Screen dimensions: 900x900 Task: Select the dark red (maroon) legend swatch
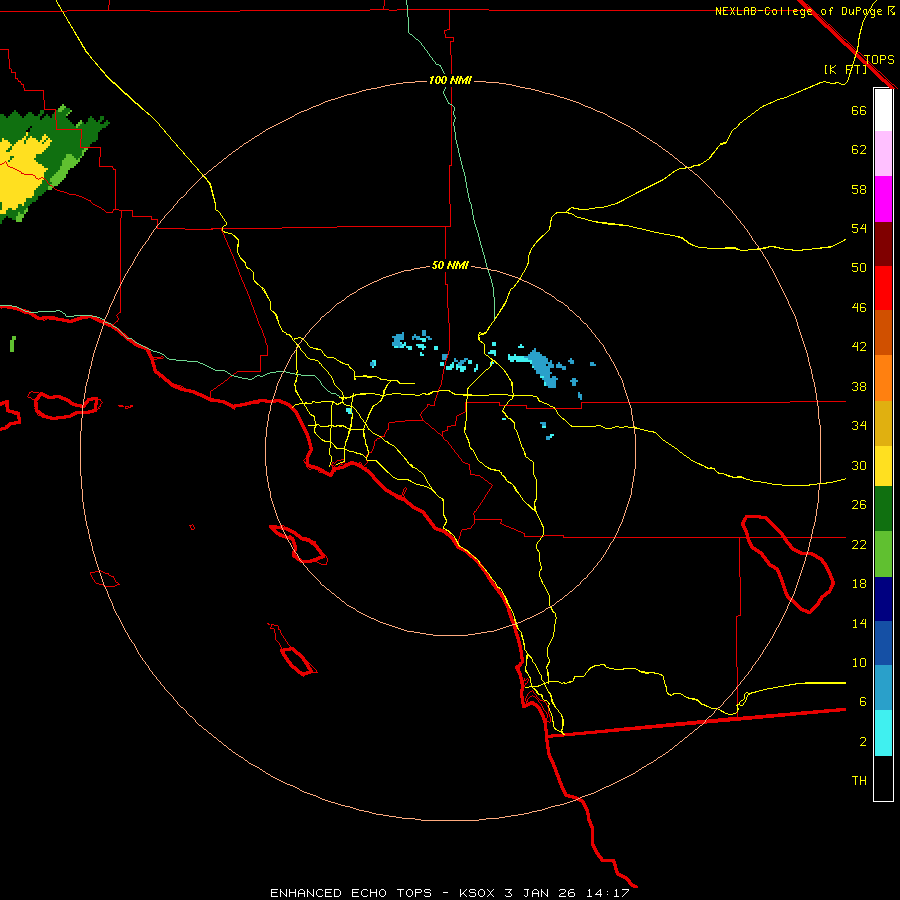pyautogui.click(x=883, y=244)
